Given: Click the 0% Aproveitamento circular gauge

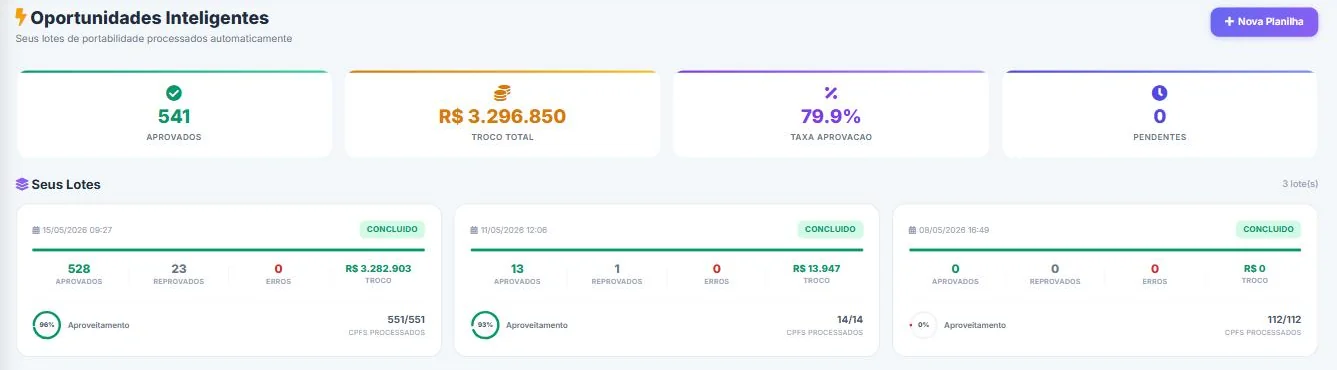Looking at the screenshot, I should 923,325.
